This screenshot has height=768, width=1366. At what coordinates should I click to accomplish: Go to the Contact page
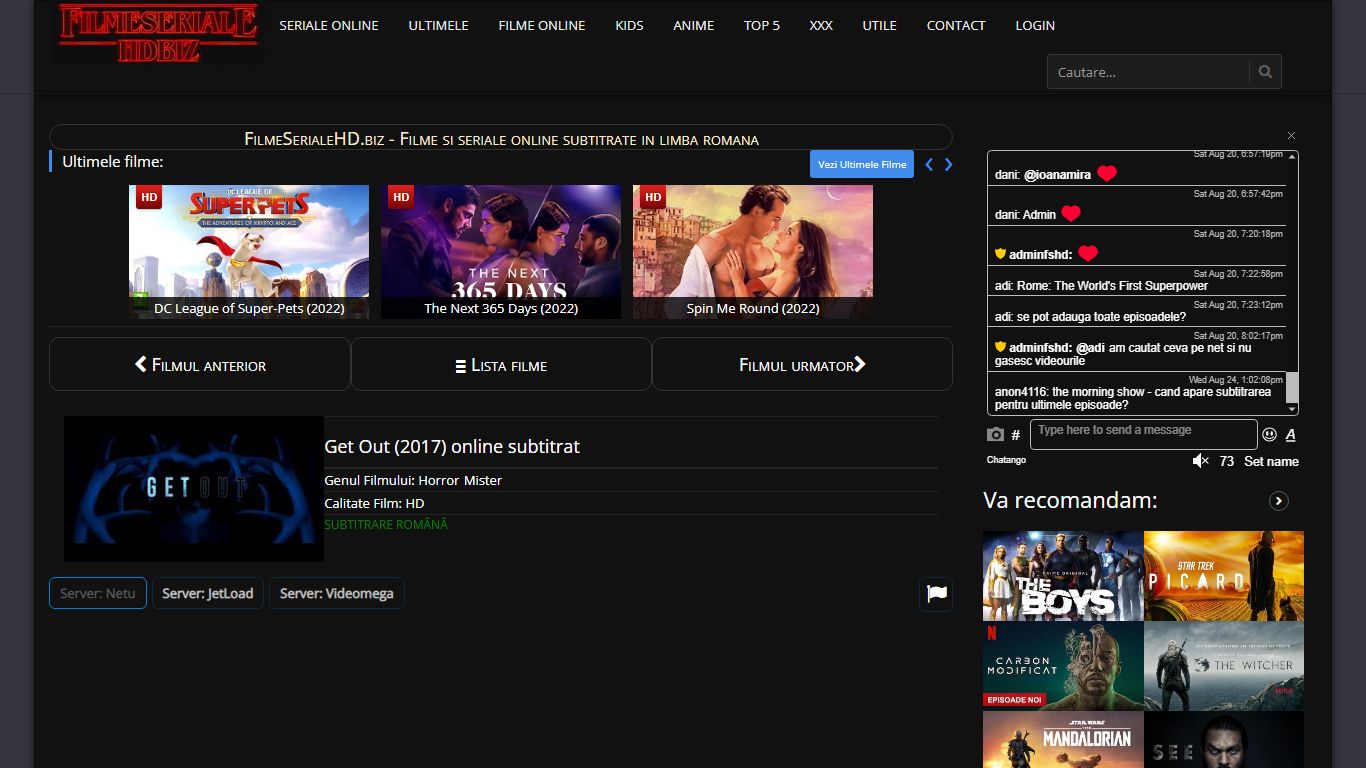956,25
